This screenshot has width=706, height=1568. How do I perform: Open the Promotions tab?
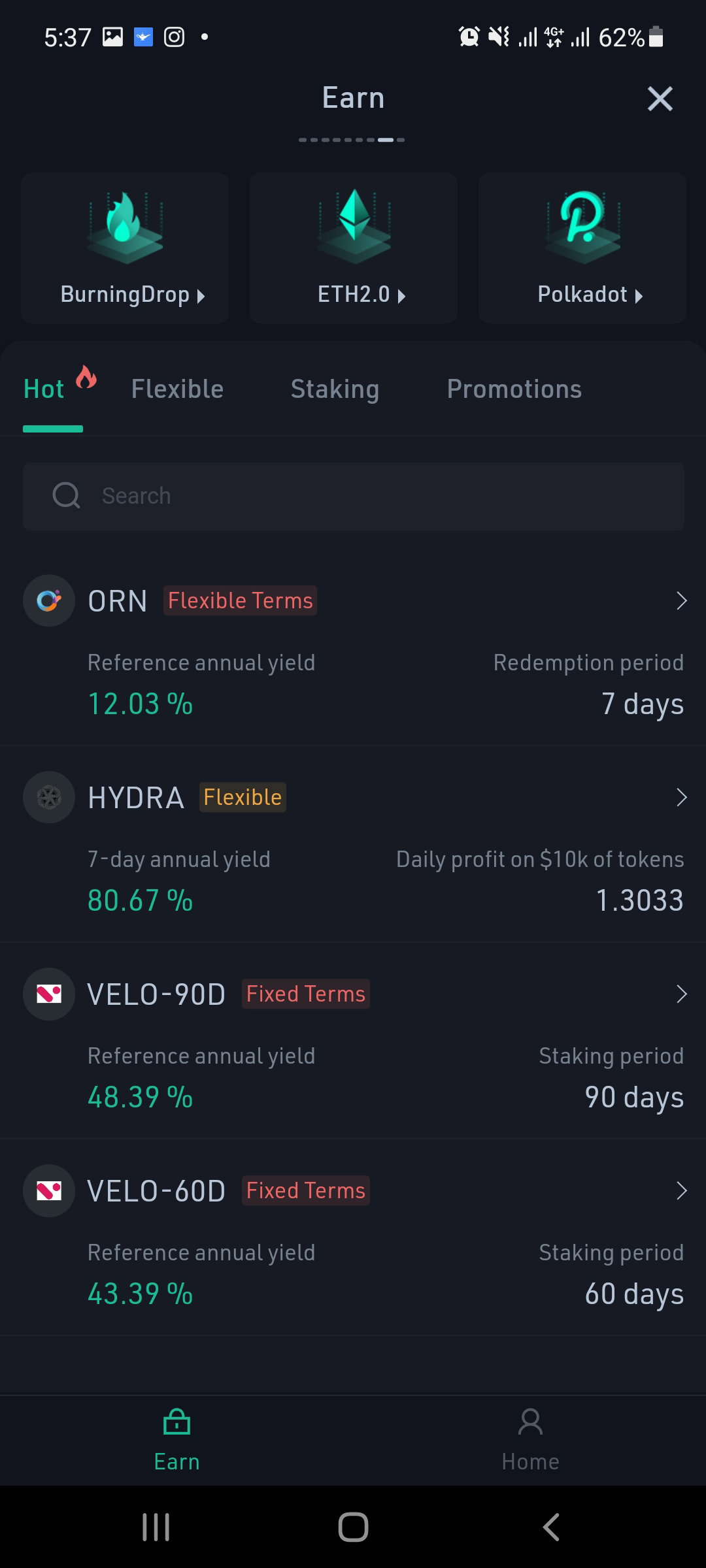514,389
